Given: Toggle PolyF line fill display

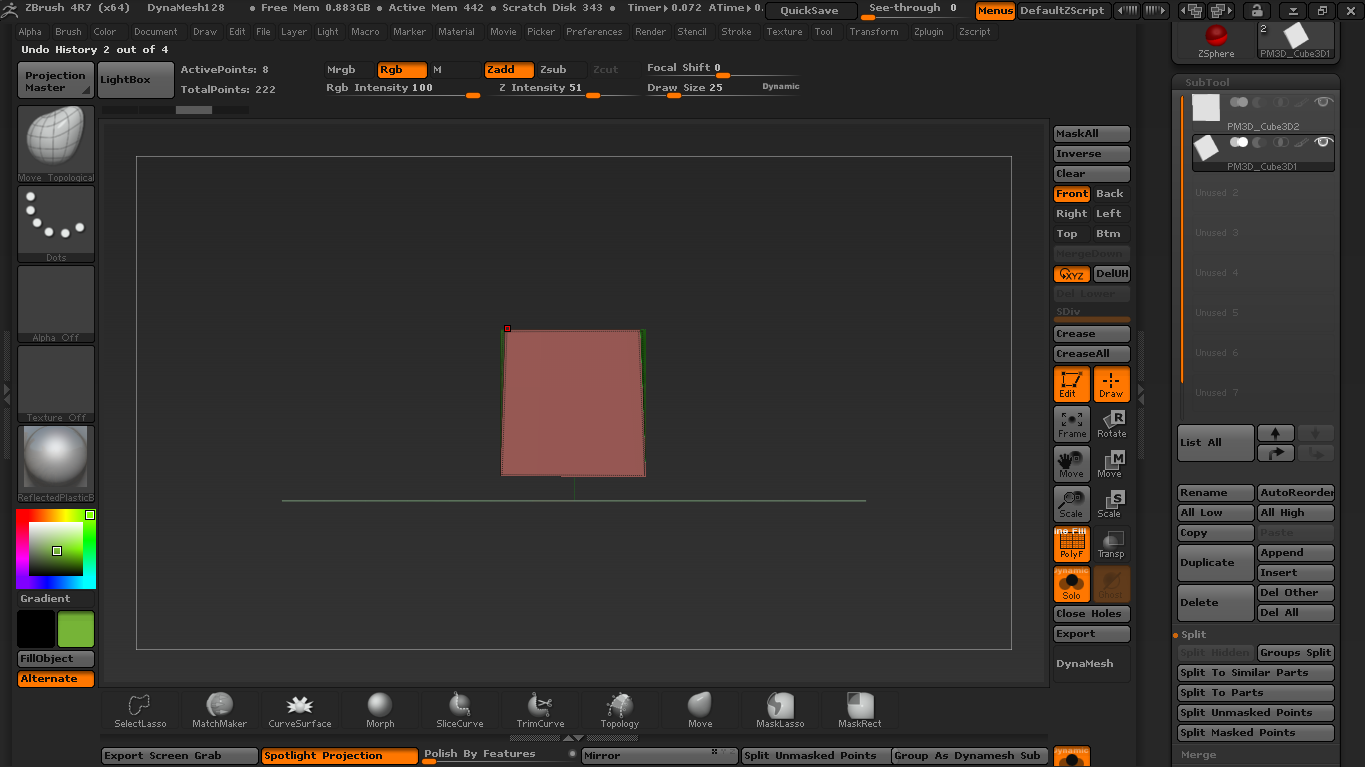Looking at the screenshot, I should pos(1072,544).
